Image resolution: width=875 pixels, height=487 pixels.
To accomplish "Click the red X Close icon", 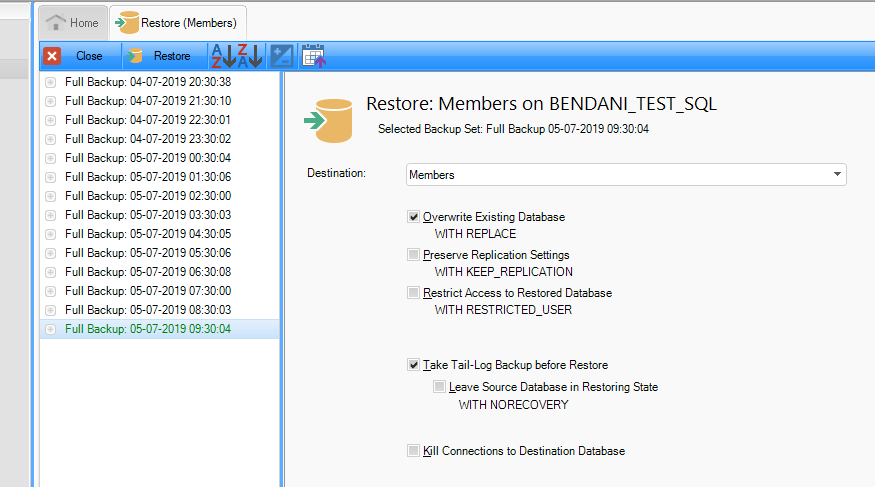I will pyautogui.click(x=52, y=56).
